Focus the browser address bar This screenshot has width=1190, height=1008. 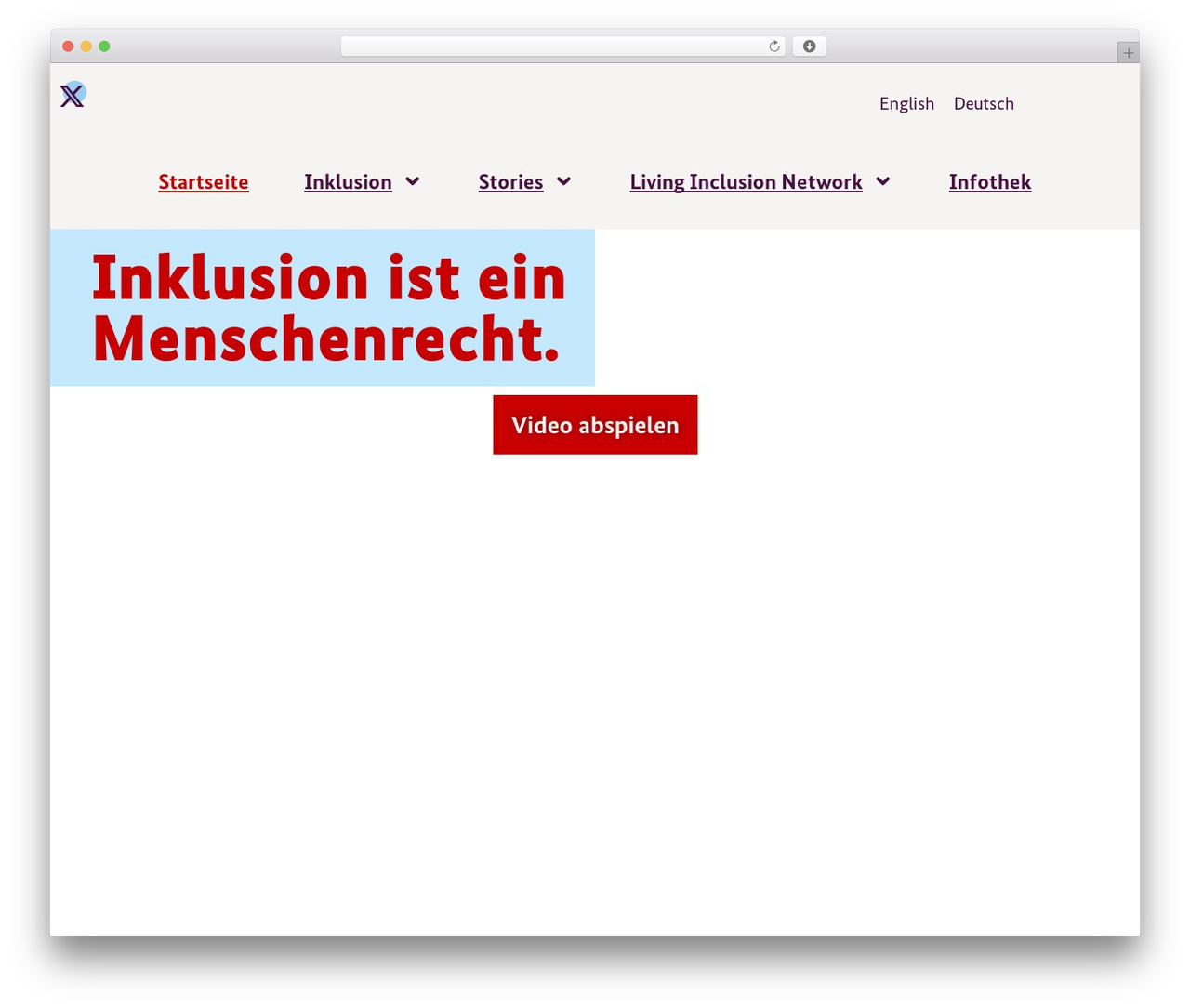point(562,46)
